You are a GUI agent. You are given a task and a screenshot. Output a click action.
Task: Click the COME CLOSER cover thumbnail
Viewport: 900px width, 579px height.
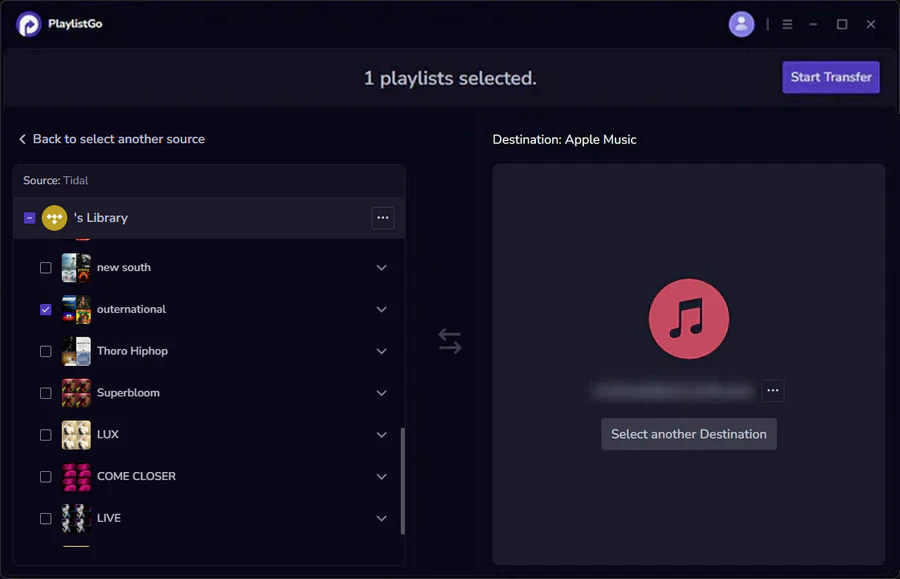(76, 477)
